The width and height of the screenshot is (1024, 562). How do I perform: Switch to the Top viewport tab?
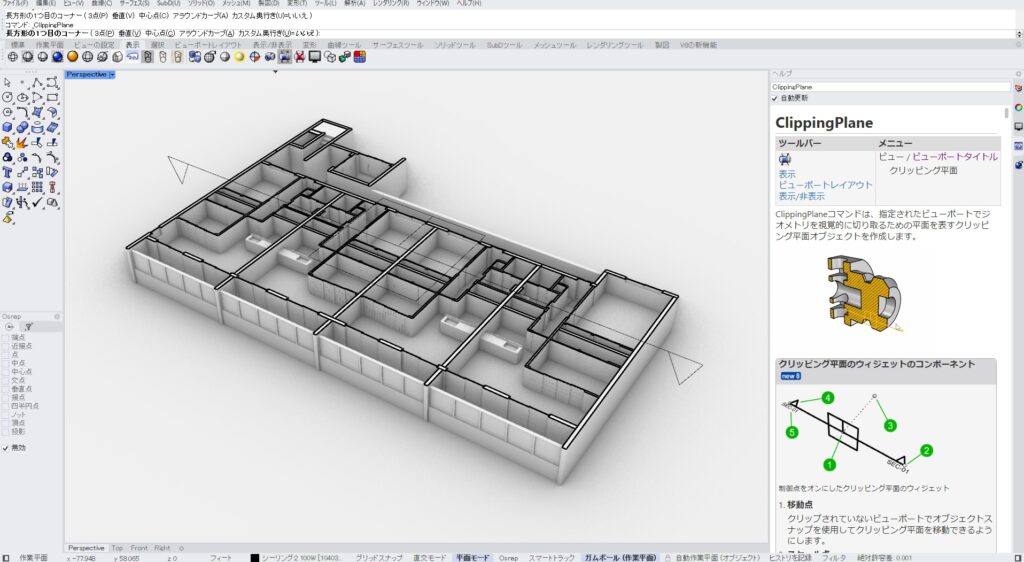point(117,548)
